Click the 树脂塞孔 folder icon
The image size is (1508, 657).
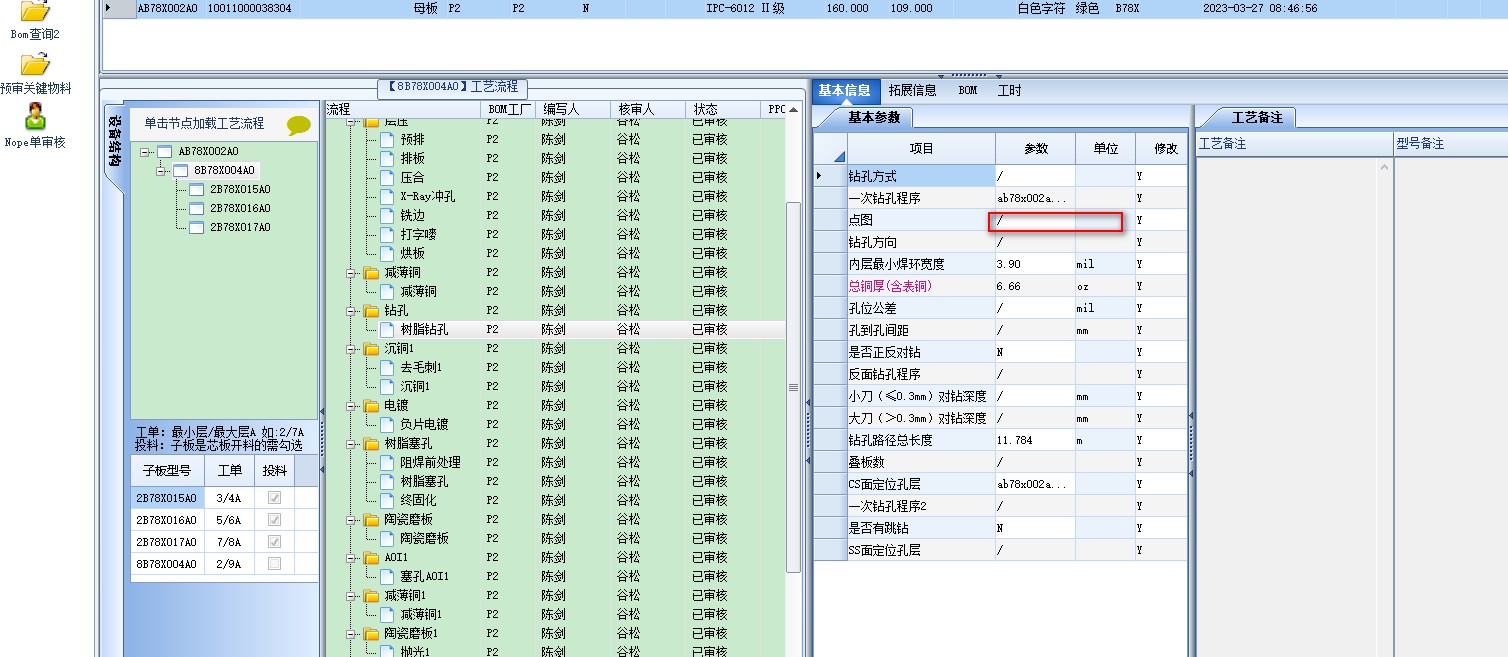371,443
